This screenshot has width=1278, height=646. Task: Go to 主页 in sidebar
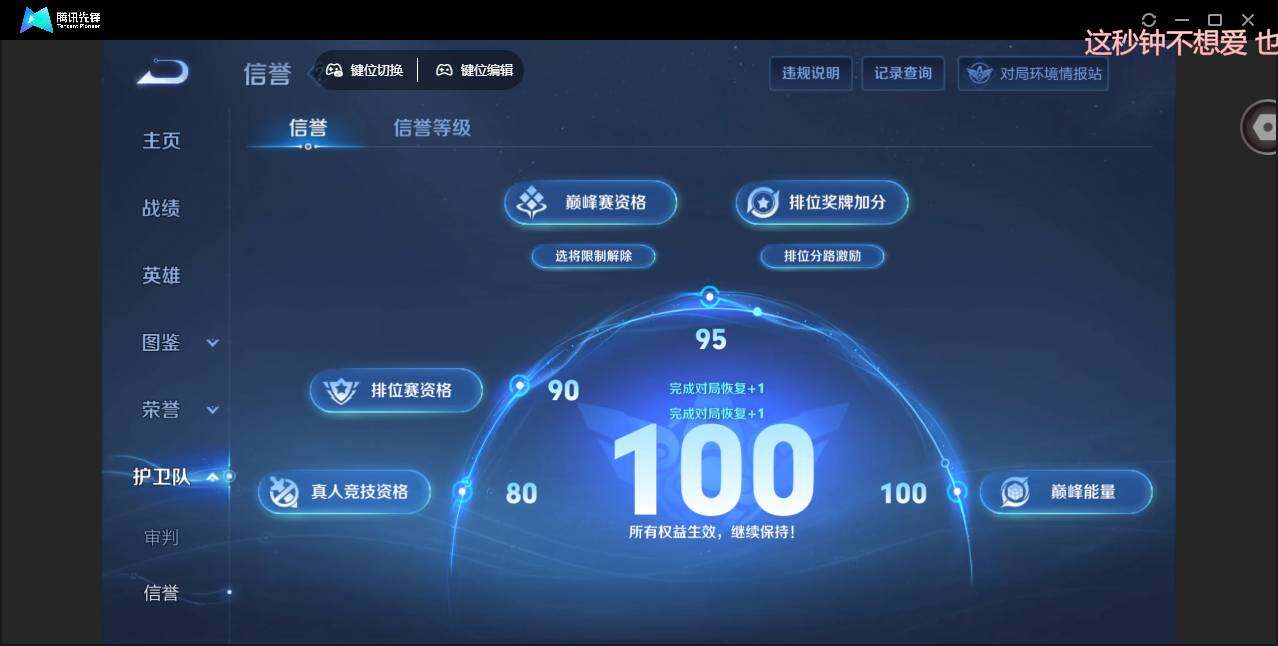click(161, 141)
